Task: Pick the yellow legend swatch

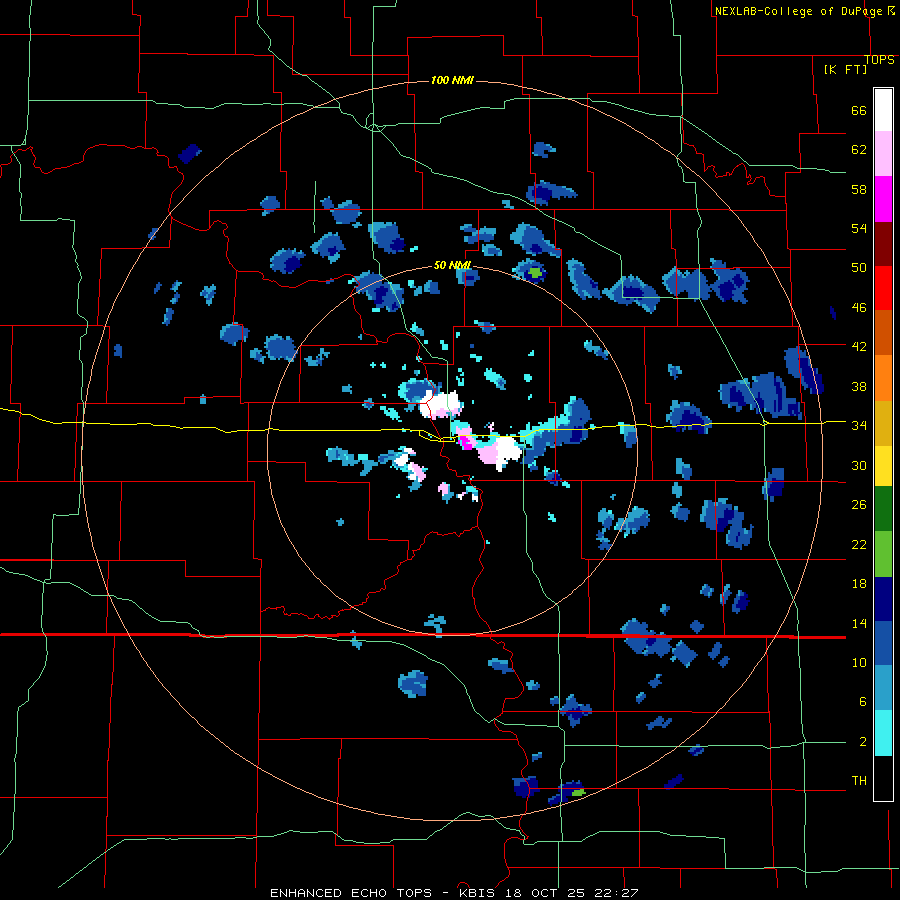Action: (883, 466)
